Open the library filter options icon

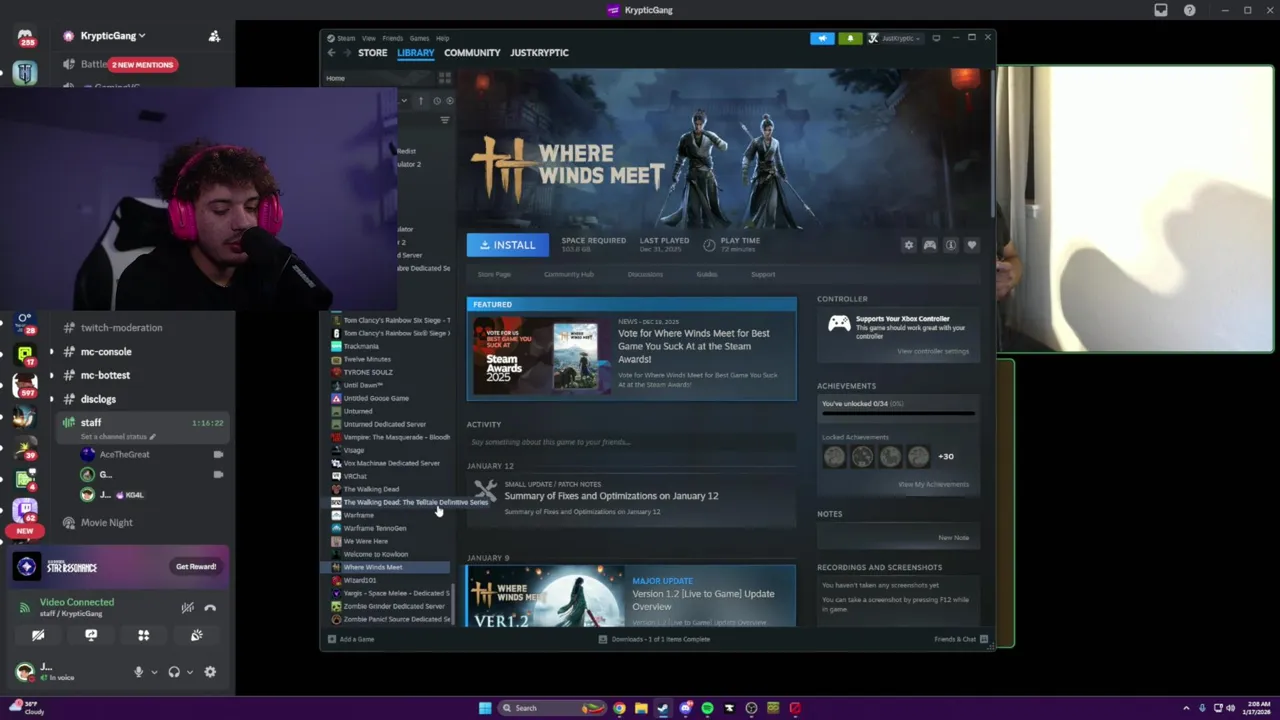coord(445,120)
